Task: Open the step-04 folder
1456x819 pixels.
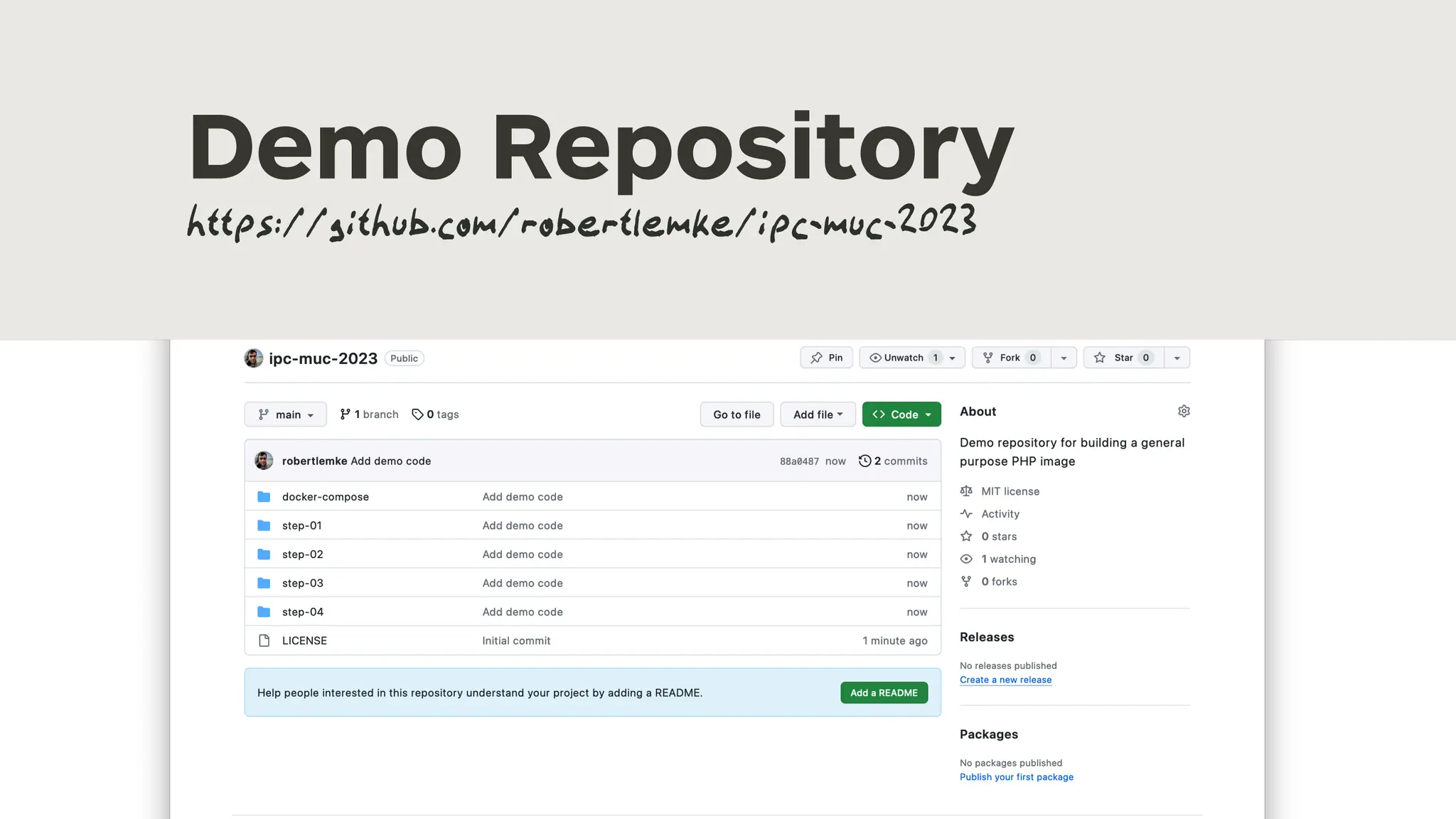Action: point(303,612)
